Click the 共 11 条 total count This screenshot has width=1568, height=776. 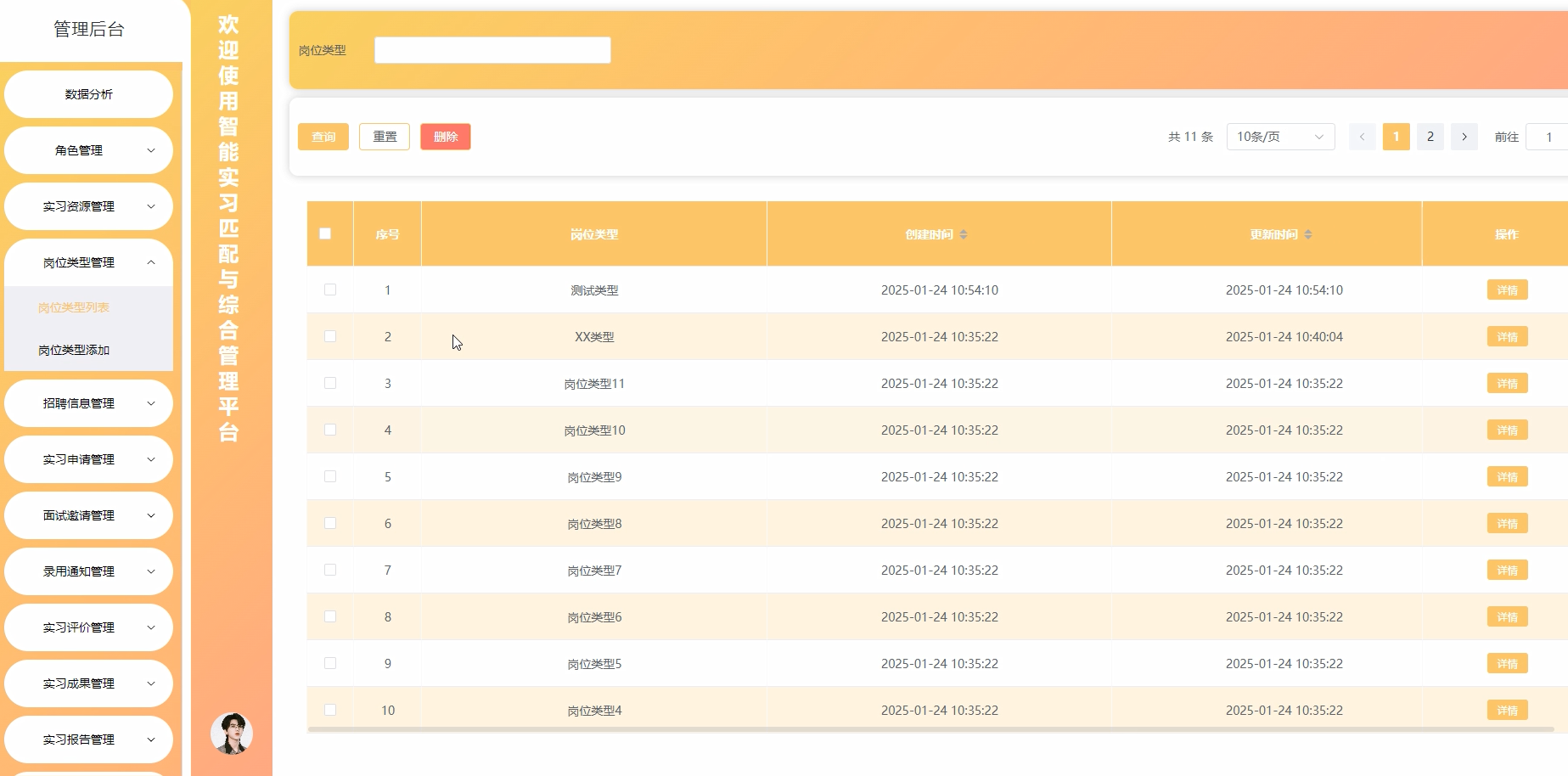click(x=1190, y=137)
